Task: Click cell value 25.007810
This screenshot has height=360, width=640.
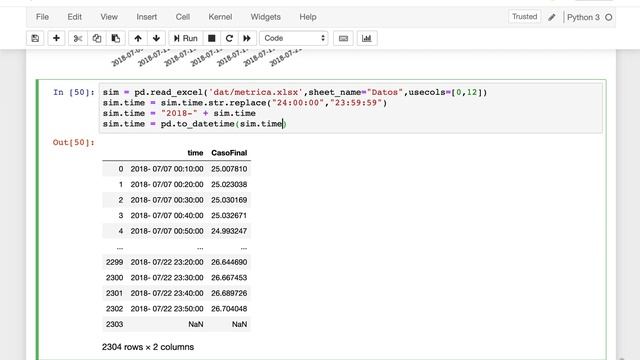Action: click(229, 169)
